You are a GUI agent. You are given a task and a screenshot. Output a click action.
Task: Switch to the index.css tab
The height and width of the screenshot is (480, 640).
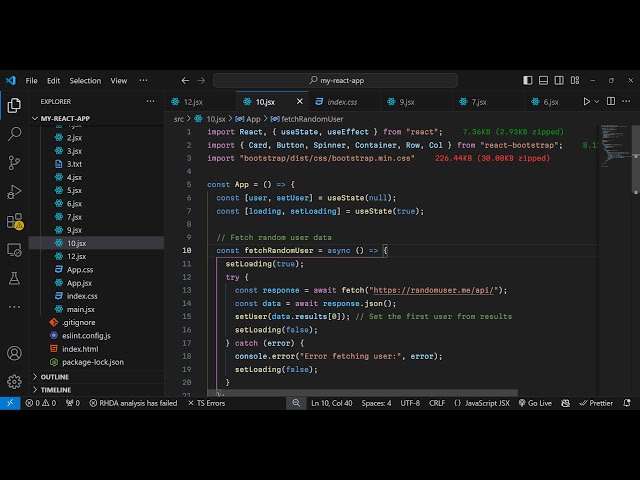[342, 101]
